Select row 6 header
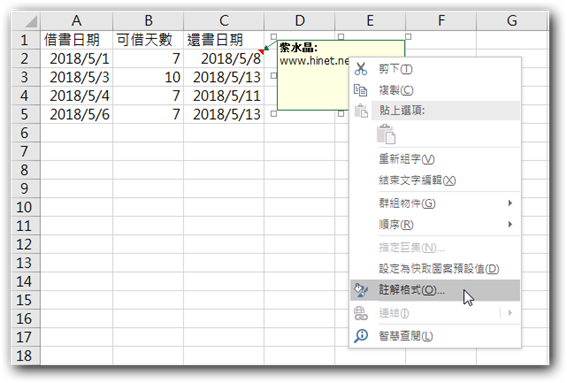This screenshot has width=567, height=383. (x=25, y=133)
